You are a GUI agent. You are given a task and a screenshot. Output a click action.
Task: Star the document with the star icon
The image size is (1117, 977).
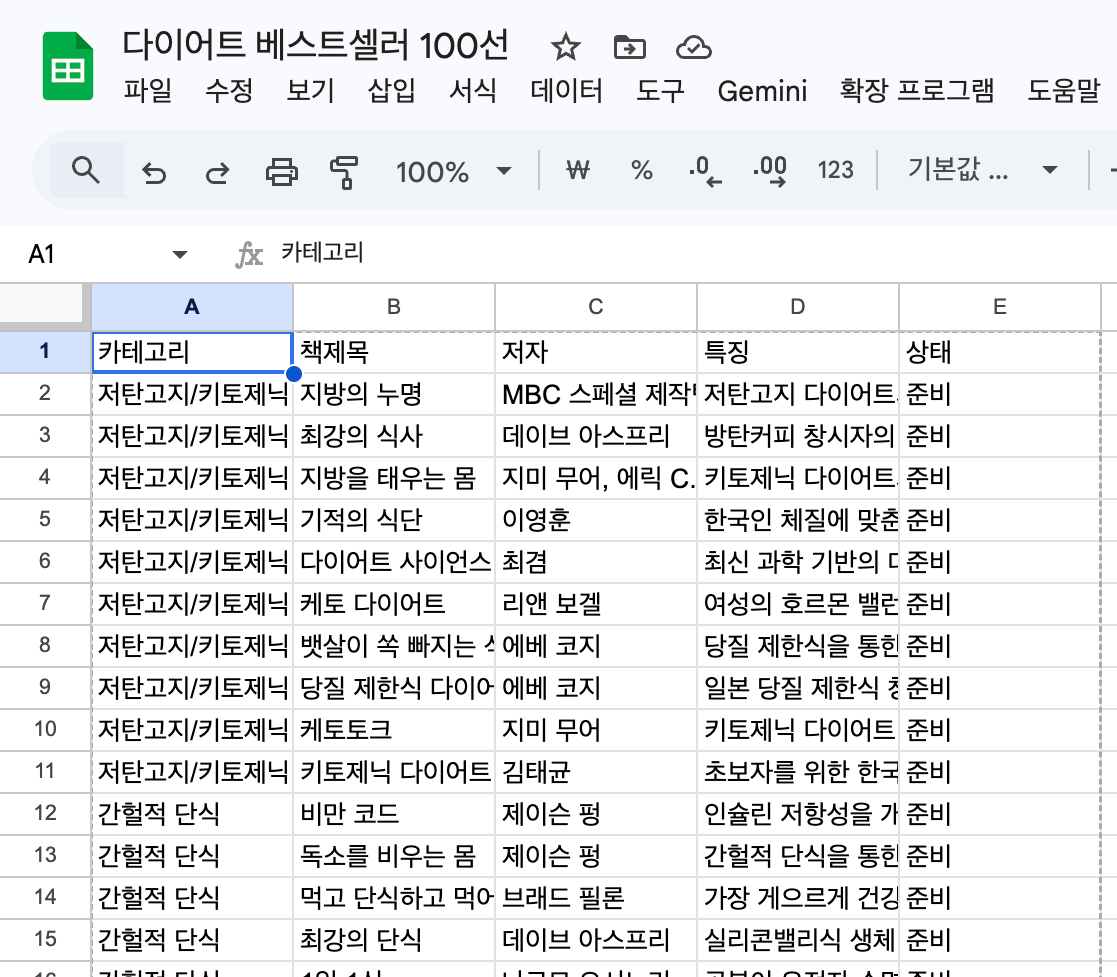566,47
